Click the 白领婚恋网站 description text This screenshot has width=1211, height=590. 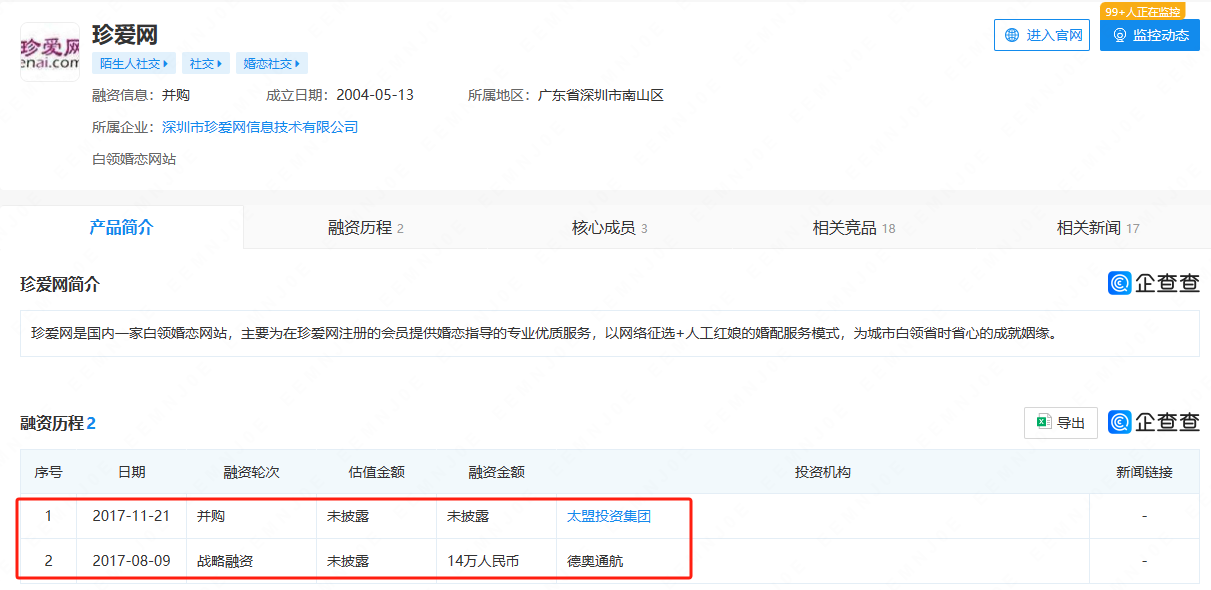point(134,159)
